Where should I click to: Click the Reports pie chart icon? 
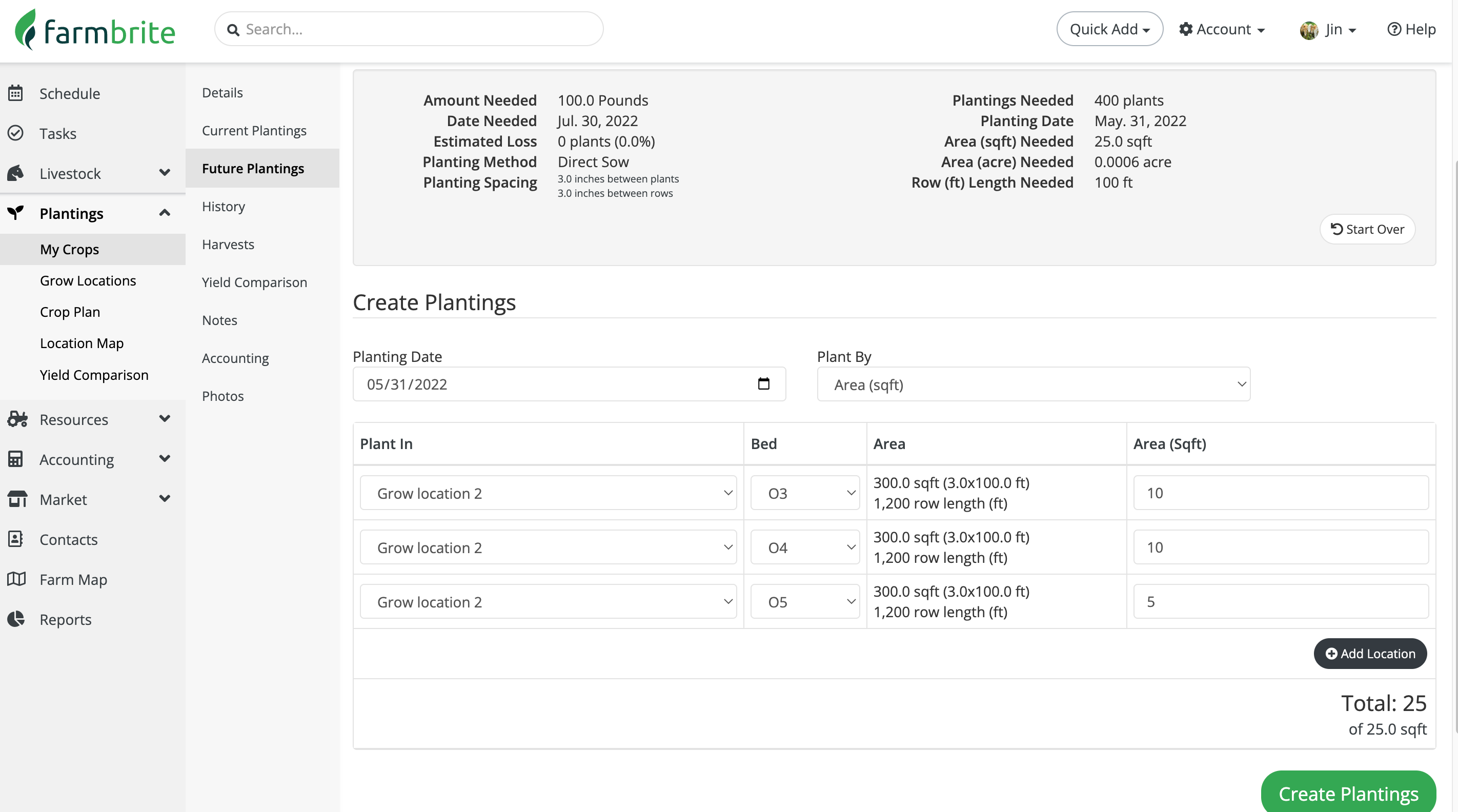pos(16,619)
